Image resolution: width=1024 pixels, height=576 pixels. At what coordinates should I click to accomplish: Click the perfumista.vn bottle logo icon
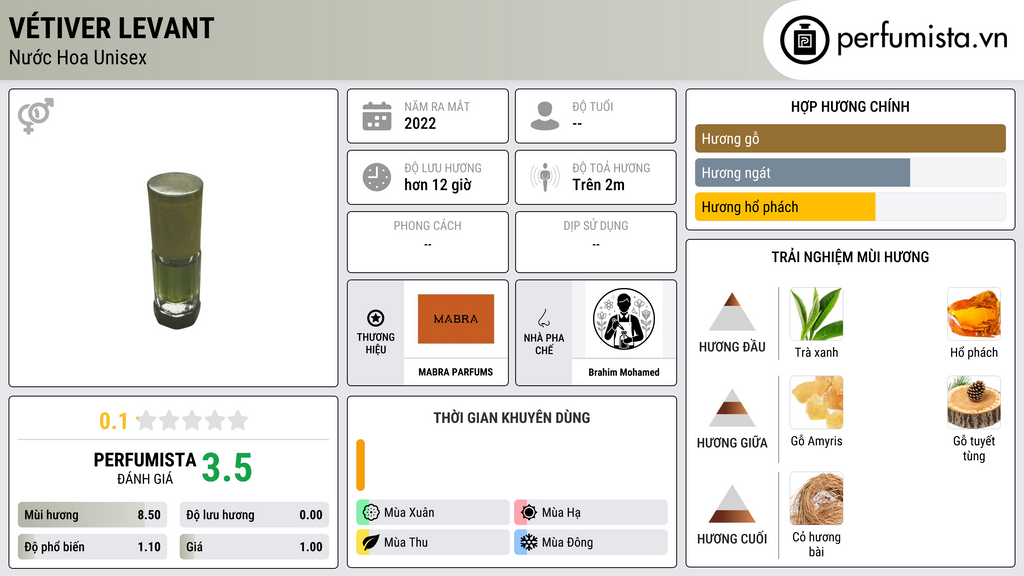[804, 40]
